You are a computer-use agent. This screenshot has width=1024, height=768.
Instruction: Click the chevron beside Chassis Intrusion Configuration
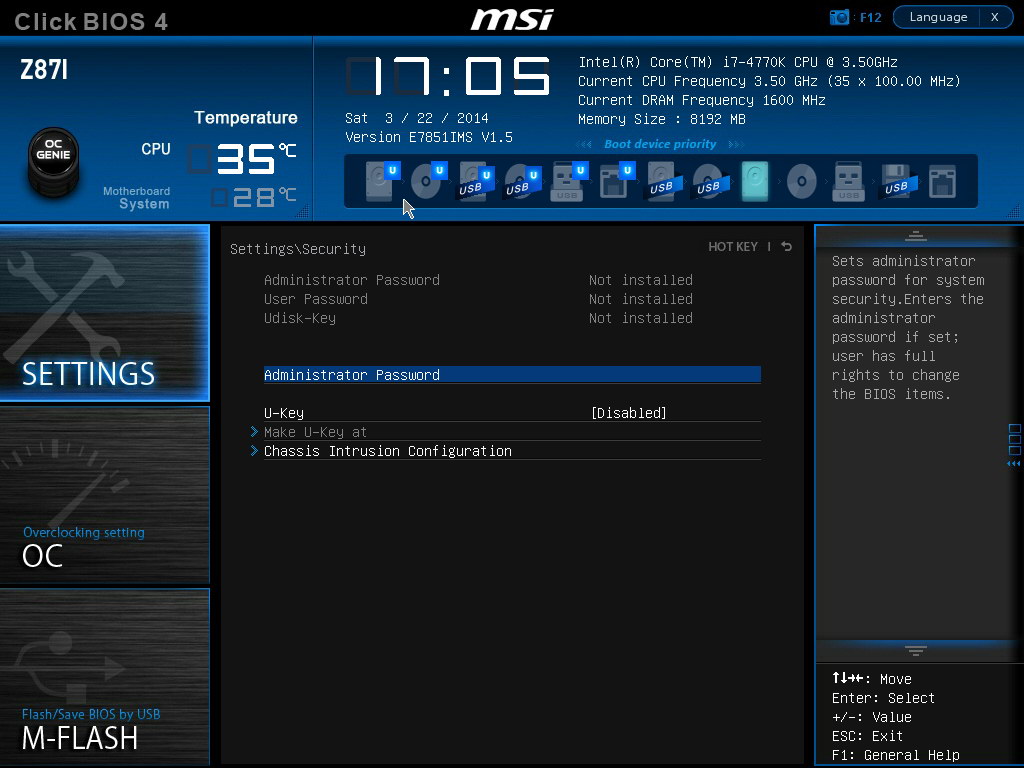pos(254,451)
